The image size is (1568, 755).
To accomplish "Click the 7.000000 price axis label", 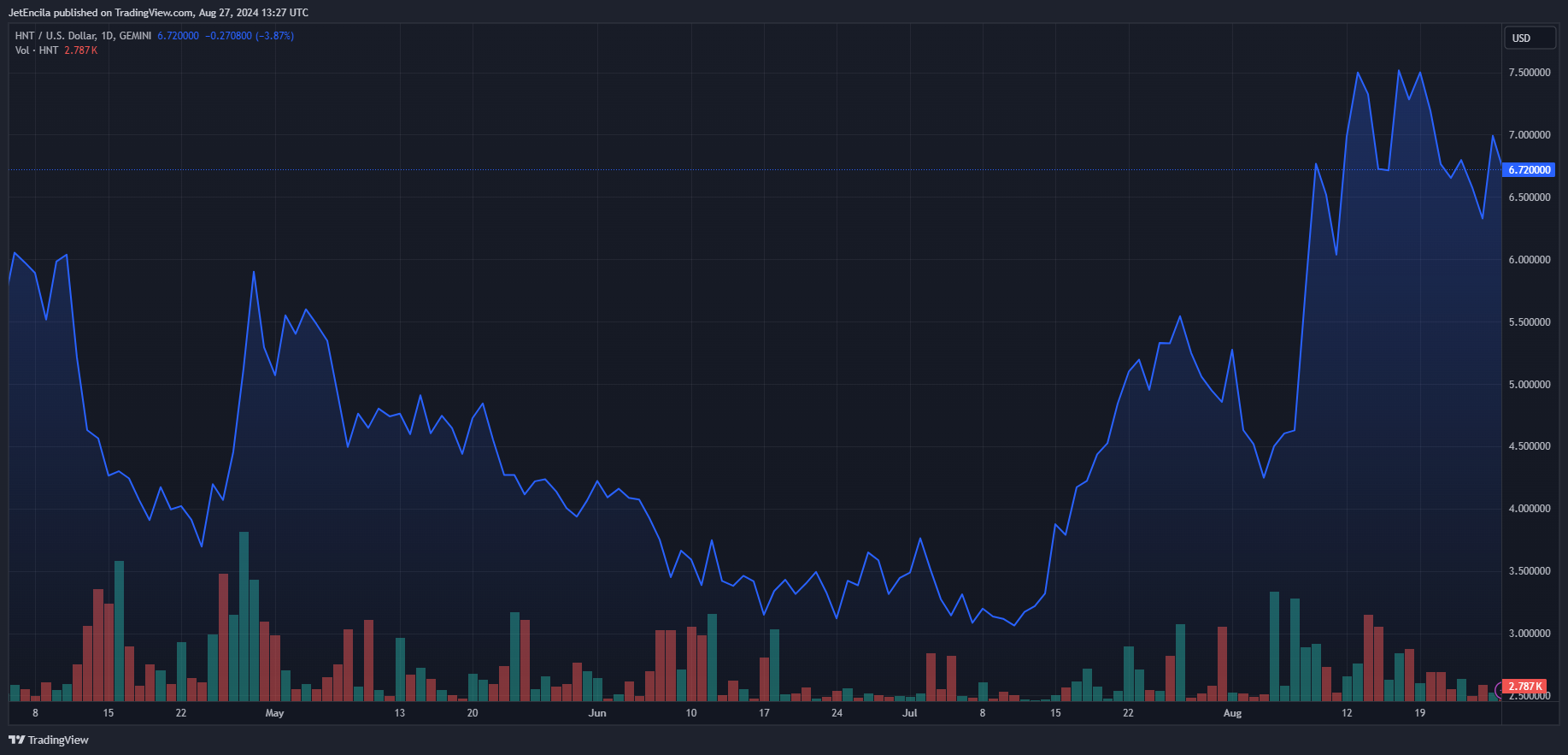I will tap(1530, 135).
